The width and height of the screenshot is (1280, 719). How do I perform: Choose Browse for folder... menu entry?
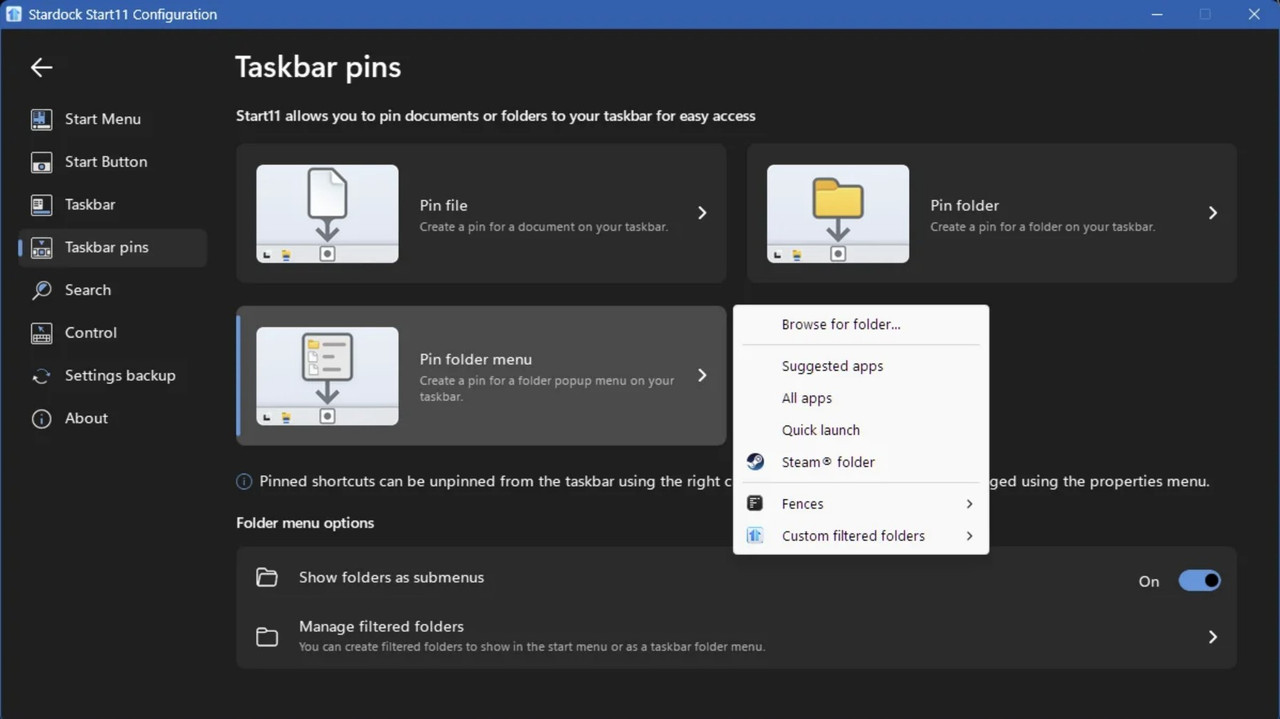tap(861, 324)
